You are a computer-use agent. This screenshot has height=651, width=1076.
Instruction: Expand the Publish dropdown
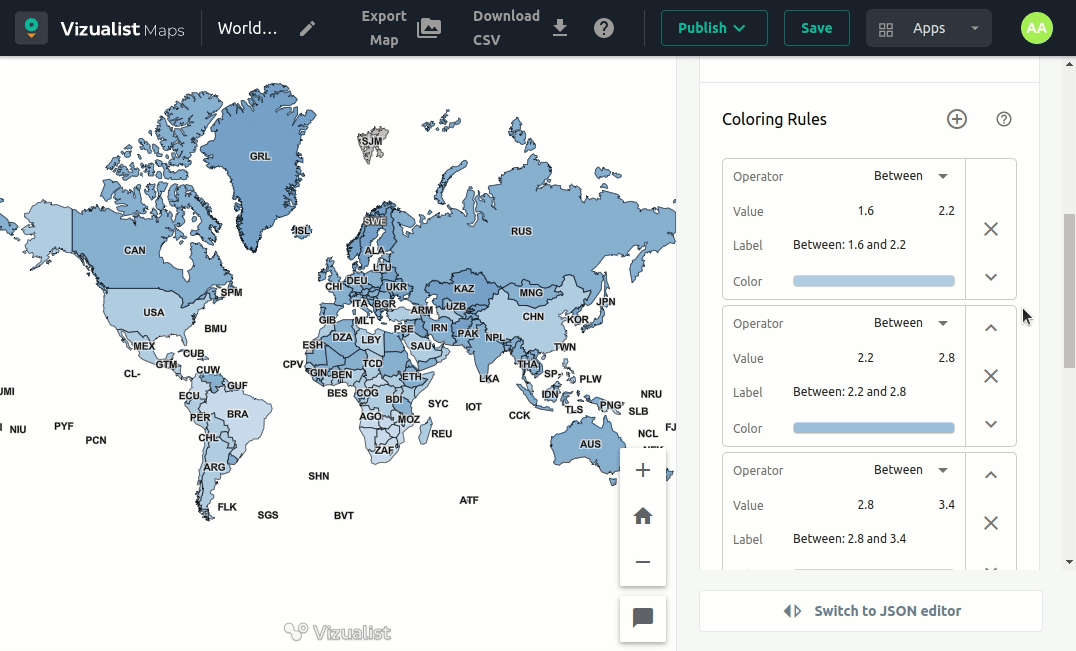click(x=713, y=28)
